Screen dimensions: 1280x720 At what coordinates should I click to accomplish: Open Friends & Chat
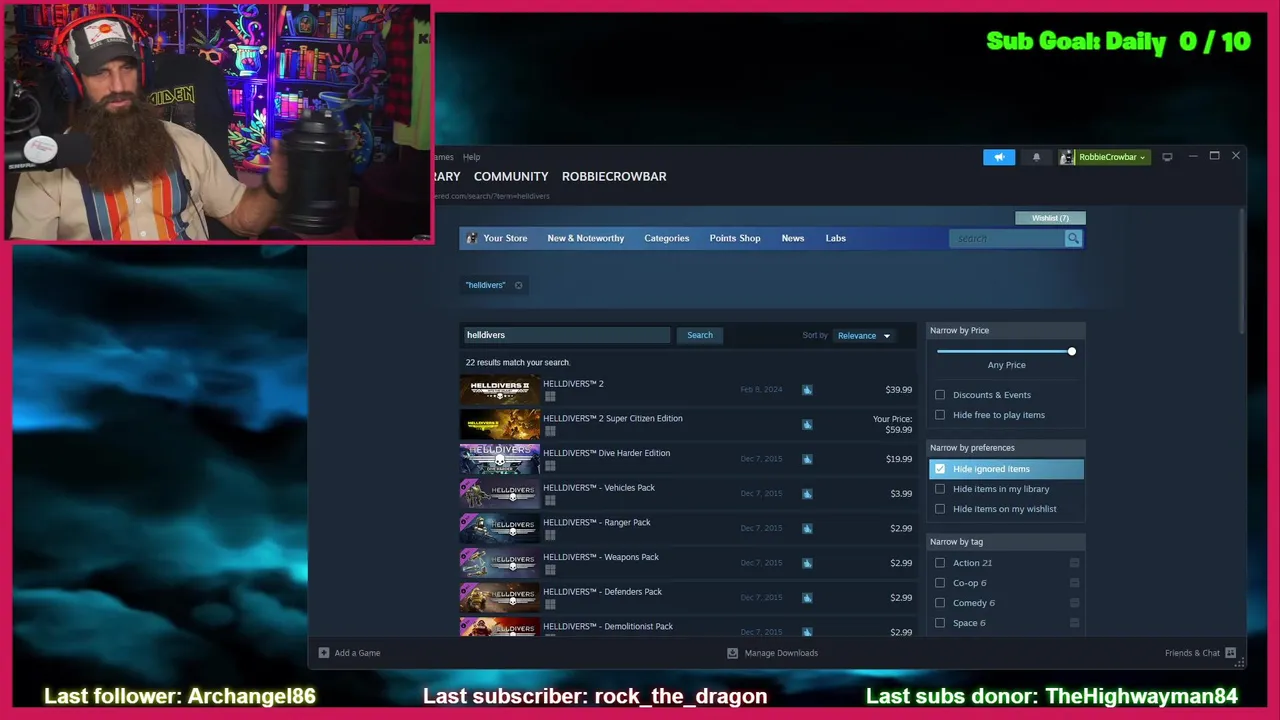[1192, 653]
